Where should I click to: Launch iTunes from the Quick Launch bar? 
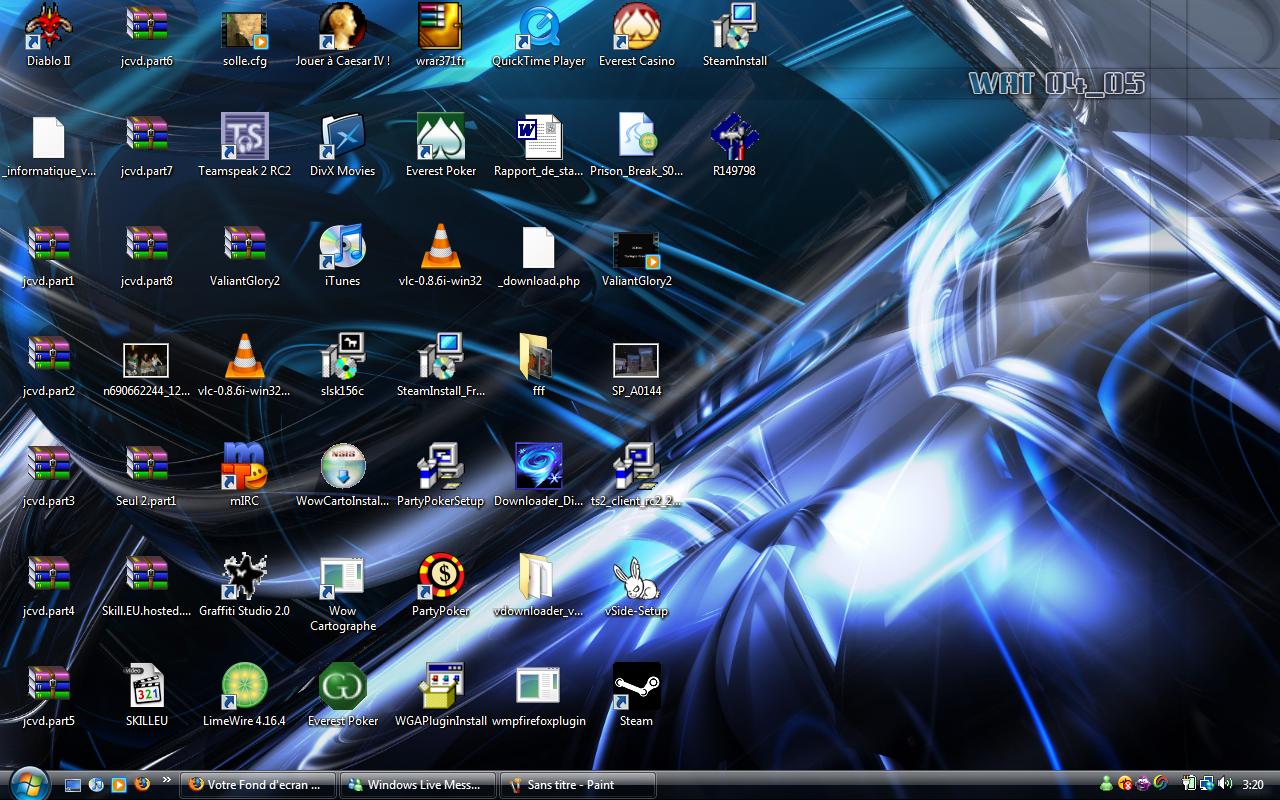pyautogui.click(x=96, y=785)
